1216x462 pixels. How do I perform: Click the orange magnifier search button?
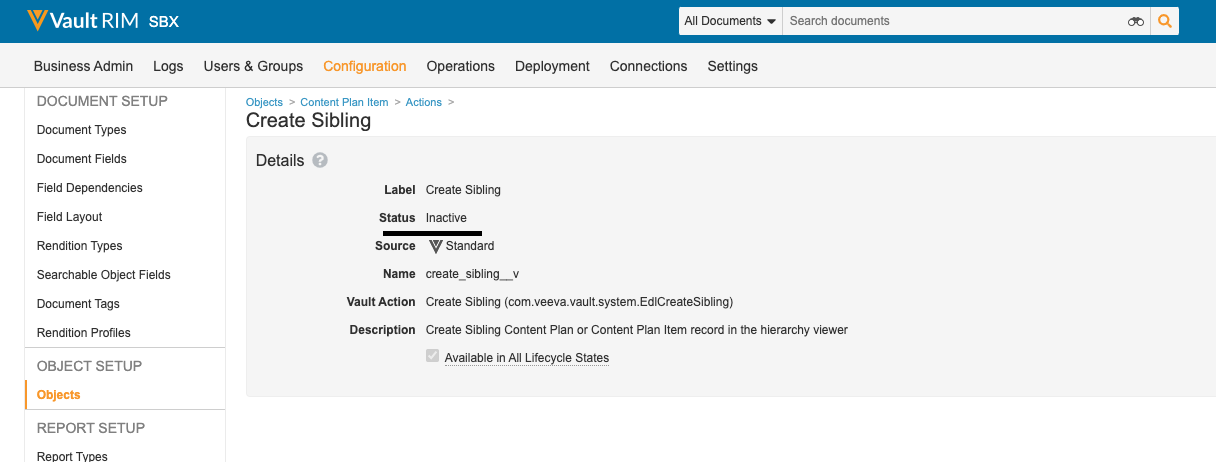1164,21
